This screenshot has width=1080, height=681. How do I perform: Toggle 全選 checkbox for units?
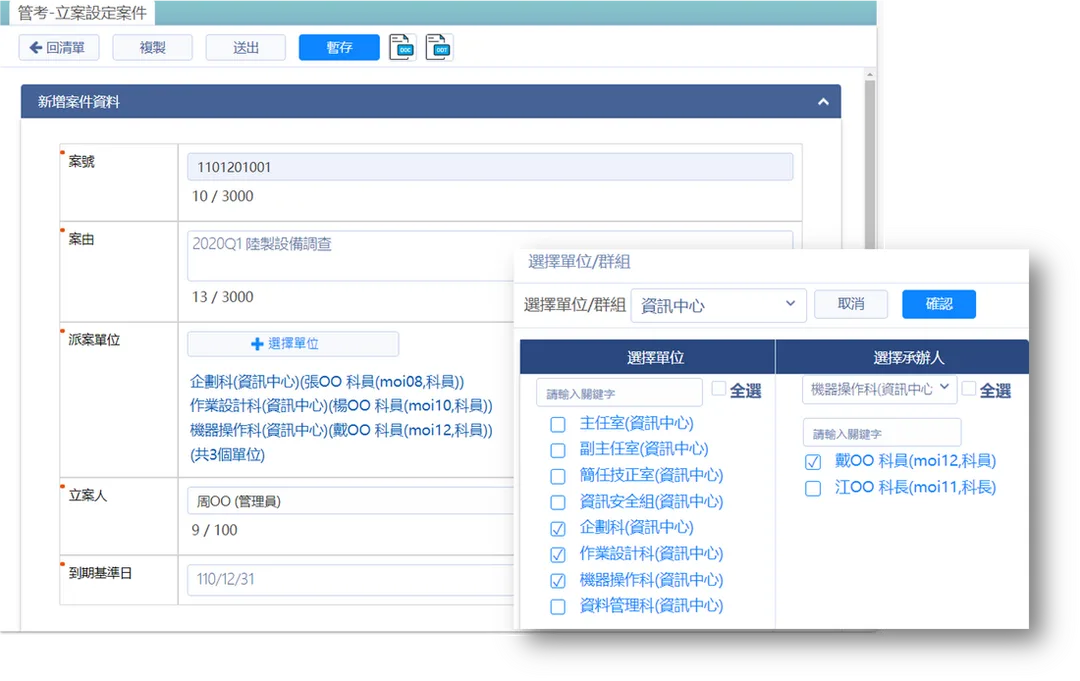point(718,389)
